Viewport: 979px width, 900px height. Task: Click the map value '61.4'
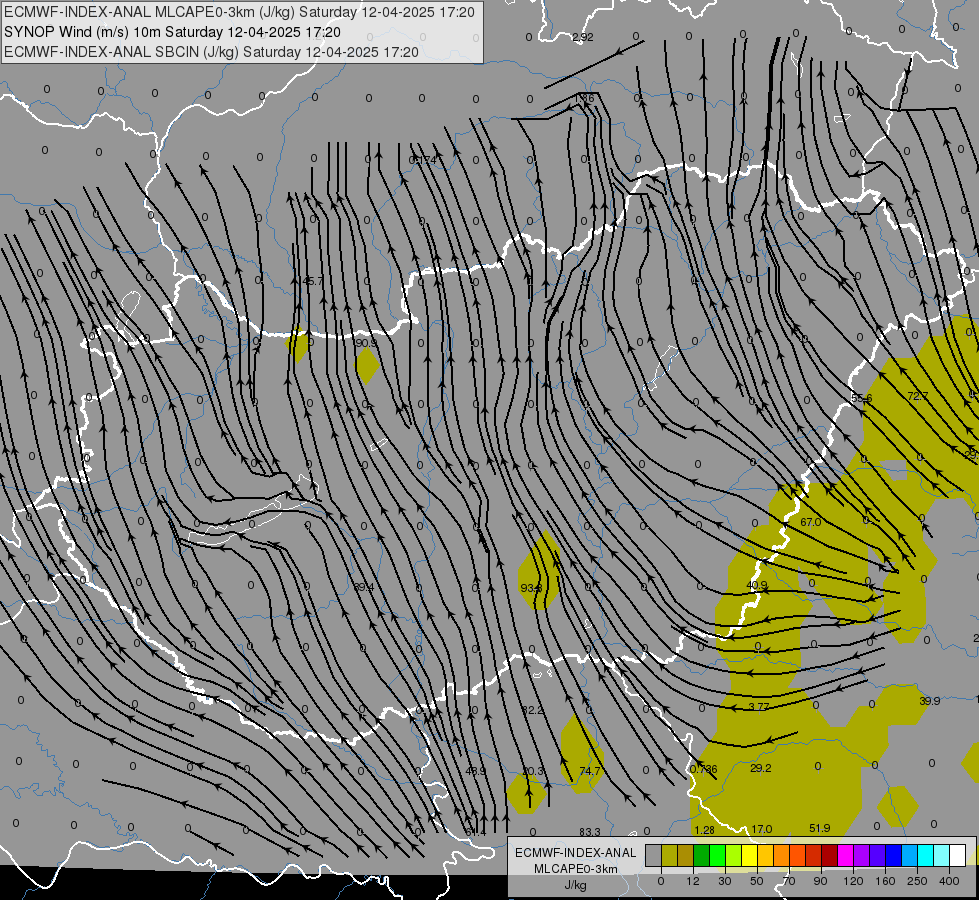[475, 832]
